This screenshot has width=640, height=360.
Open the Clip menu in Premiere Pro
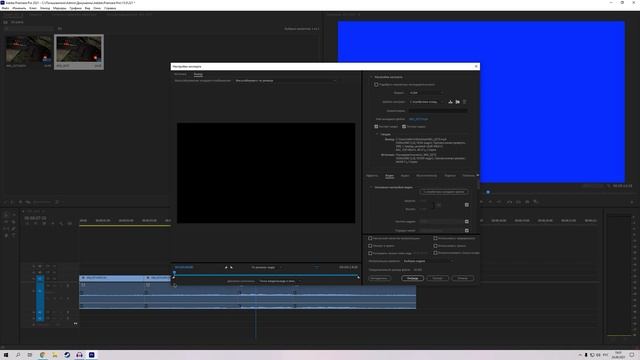33,8
